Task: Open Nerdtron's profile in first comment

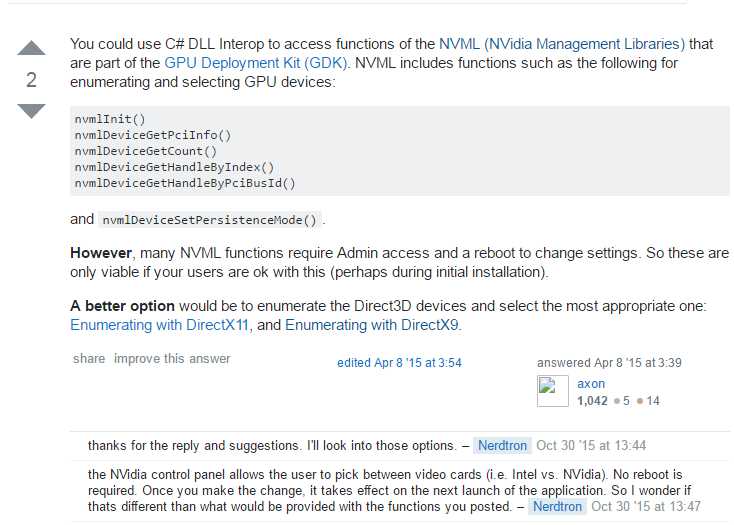Action: (x=502, y=445)
